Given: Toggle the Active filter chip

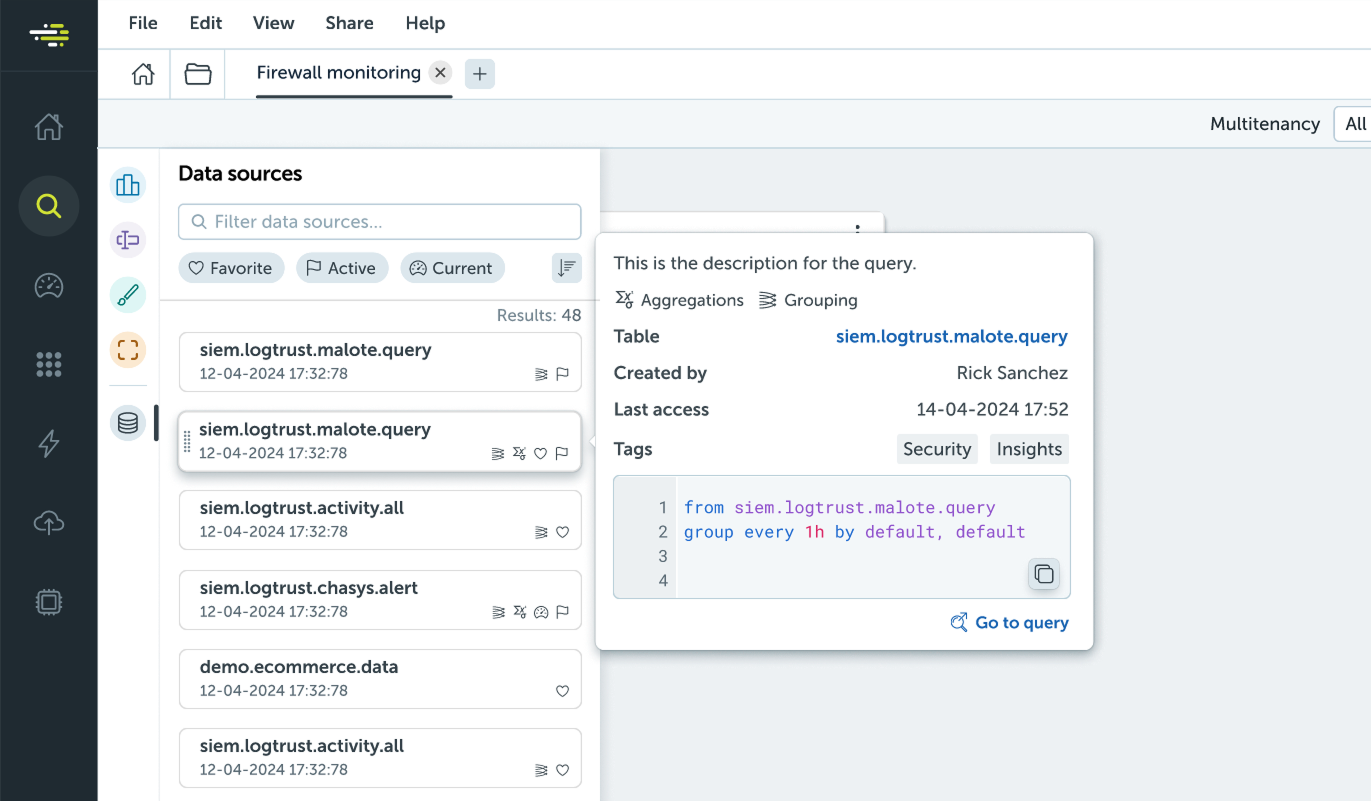Looking at the screenshot, I should (x=341, y=268).
